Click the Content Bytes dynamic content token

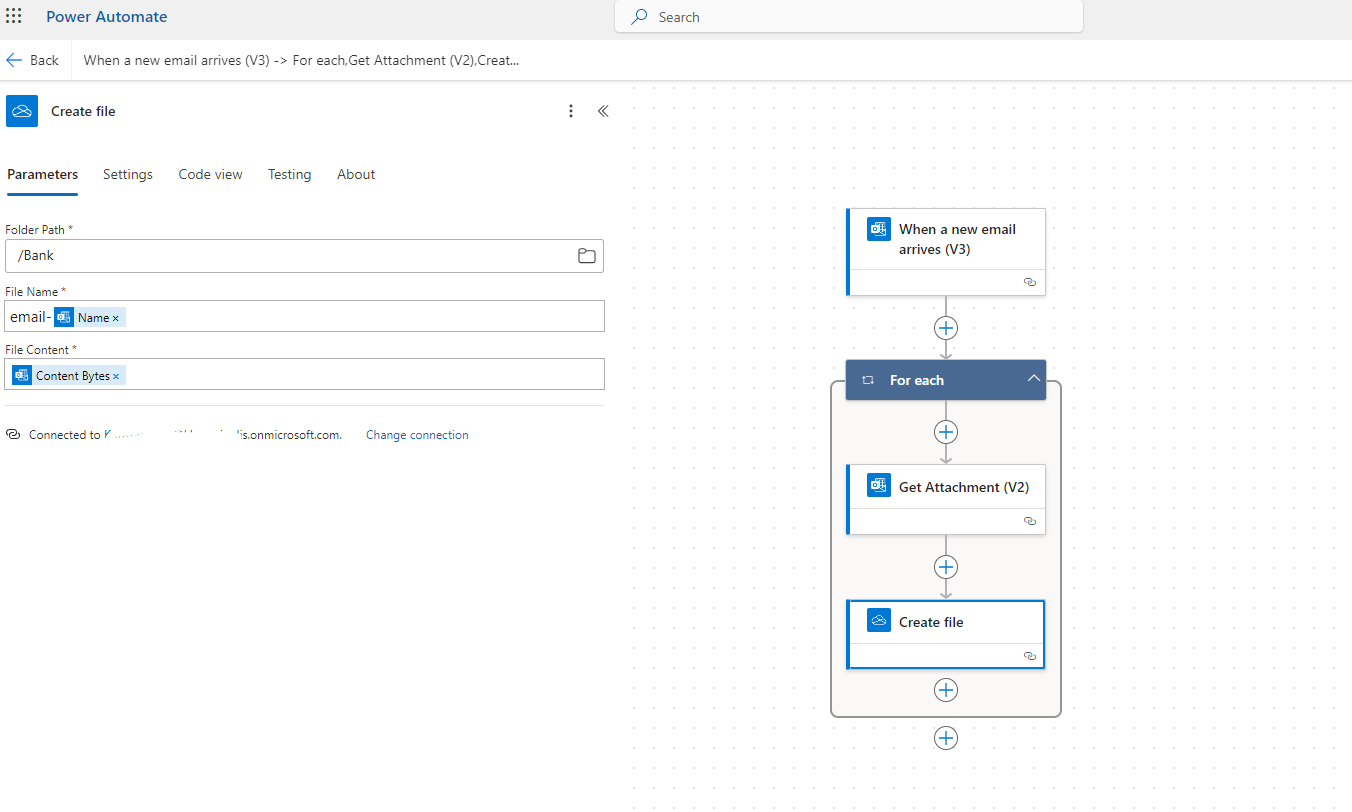tap(68, 375)
